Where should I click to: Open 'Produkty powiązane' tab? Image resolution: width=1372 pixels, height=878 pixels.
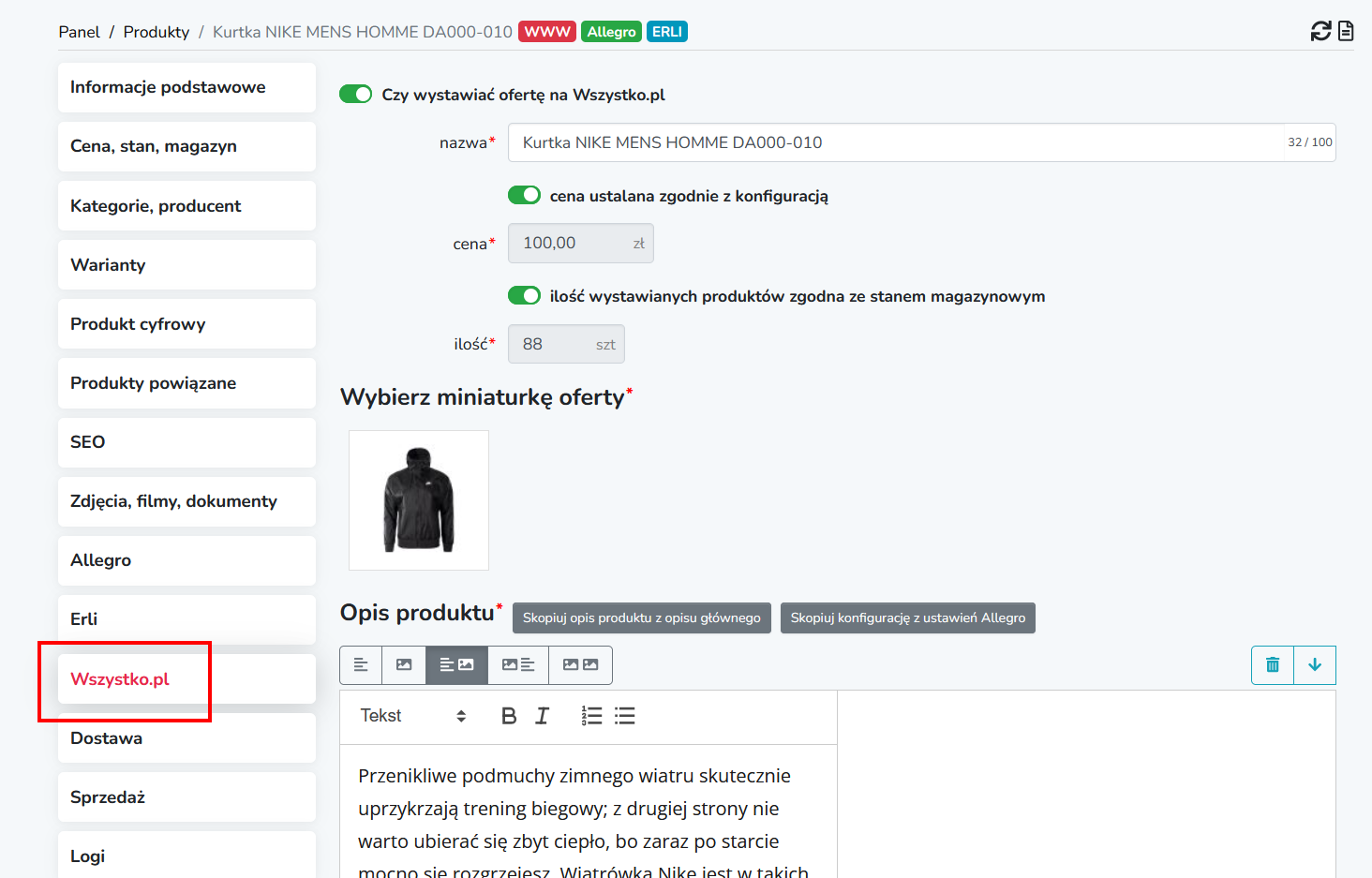(x=186, y=383)
